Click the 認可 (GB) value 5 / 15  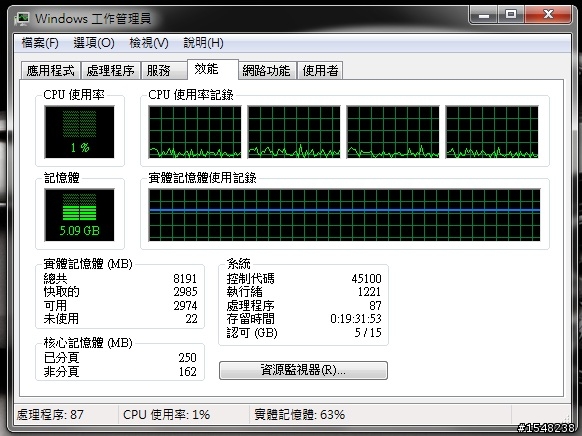point(368,332)
